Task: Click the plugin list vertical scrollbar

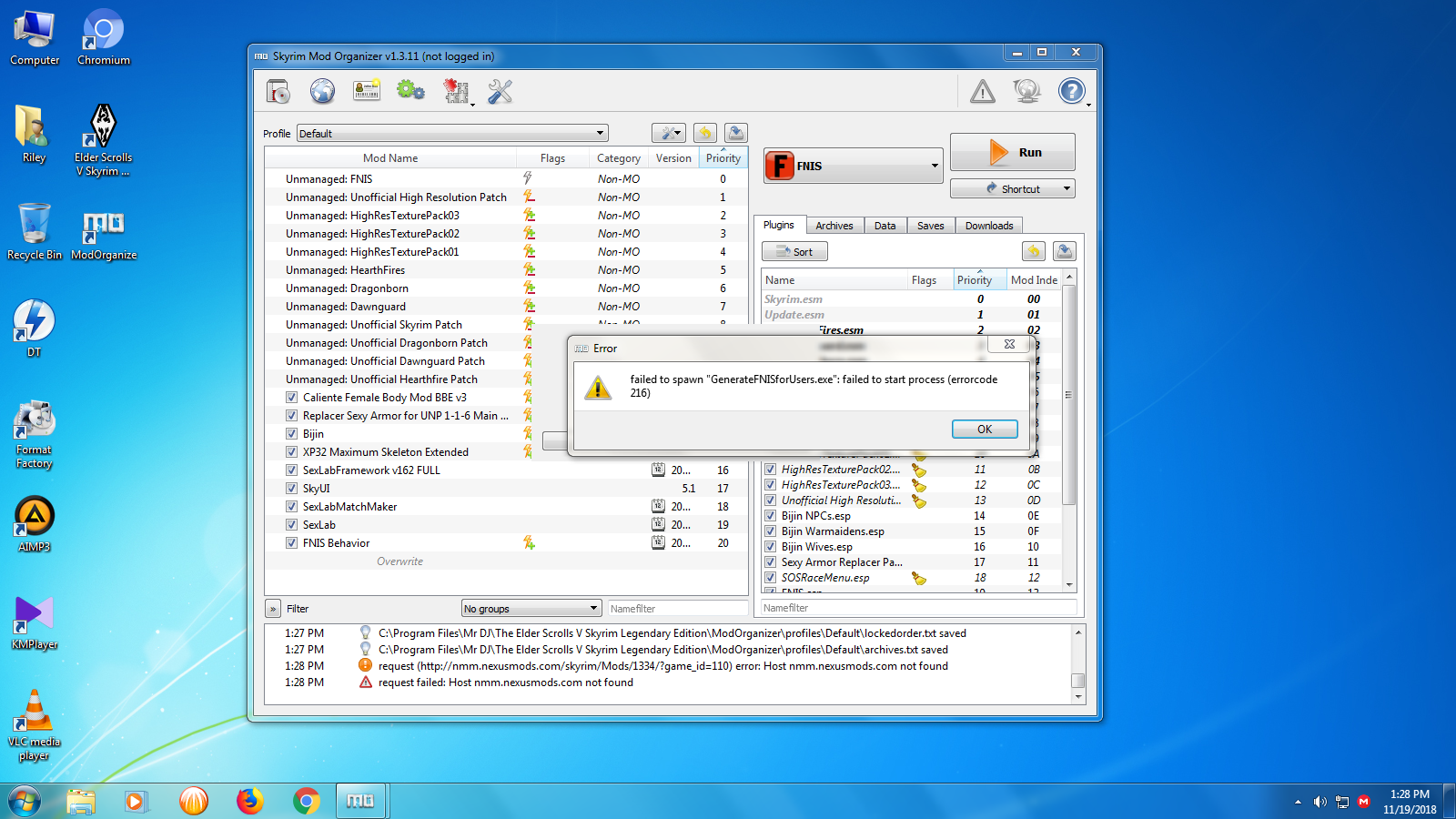Action: click(1069, 395)
